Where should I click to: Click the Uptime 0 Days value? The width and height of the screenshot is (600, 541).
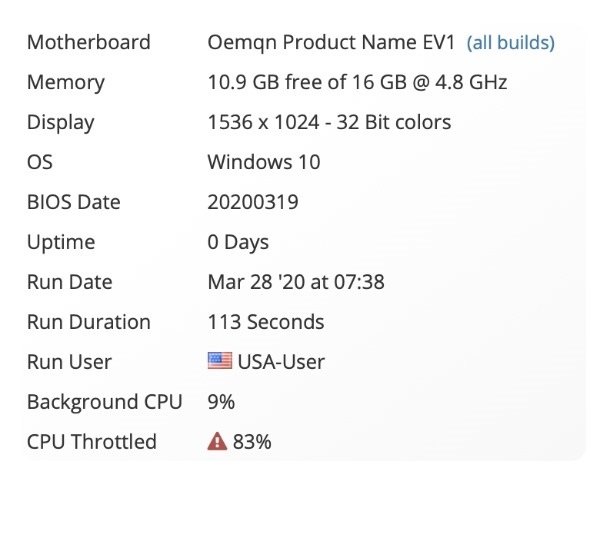click(x=238, y=242)
